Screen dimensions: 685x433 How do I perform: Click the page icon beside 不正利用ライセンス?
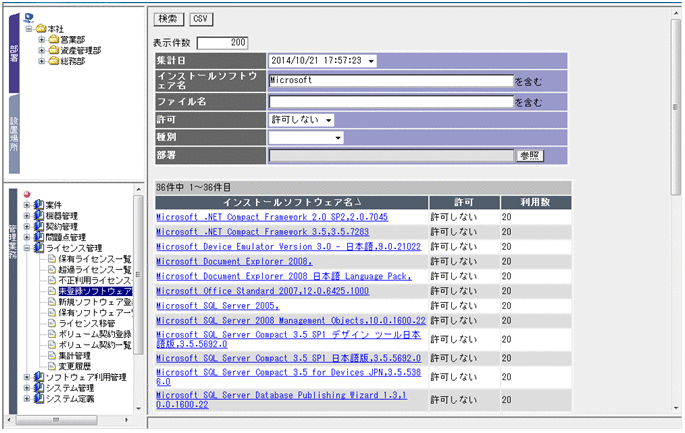pos(52,280)
